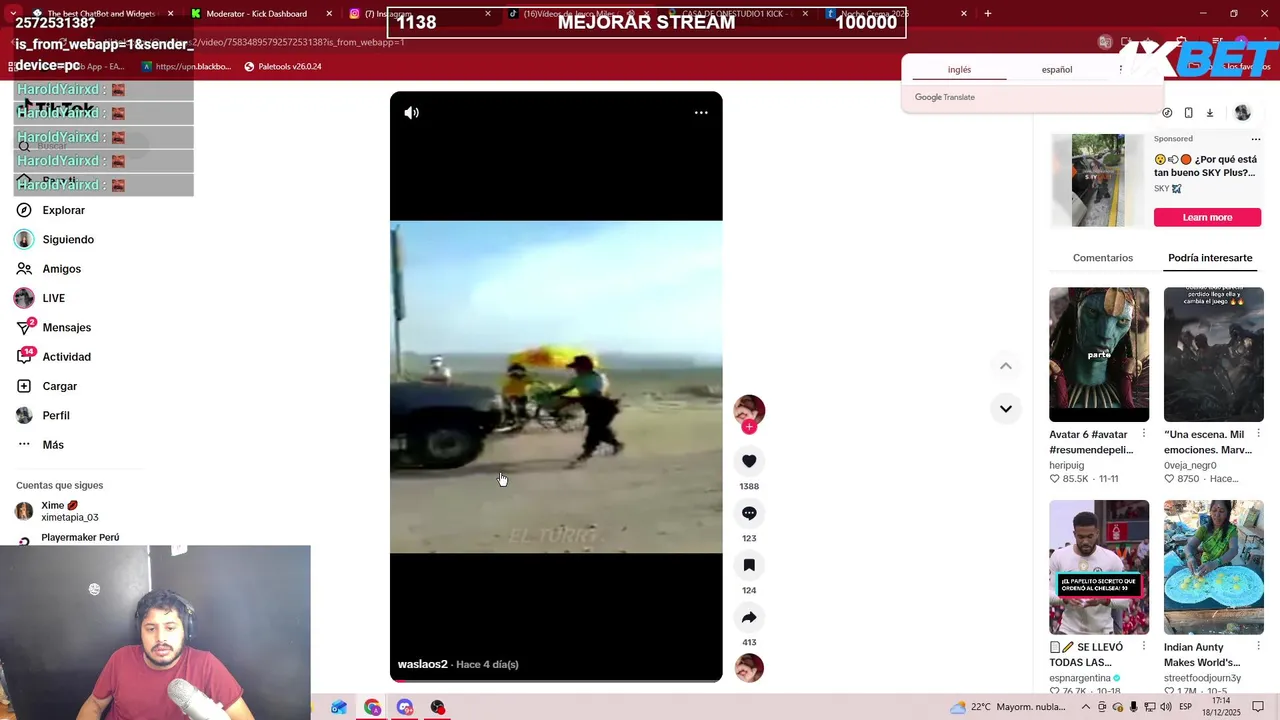Open Perfil in sidebar
1280x720 pixels.
coord(56,415)
